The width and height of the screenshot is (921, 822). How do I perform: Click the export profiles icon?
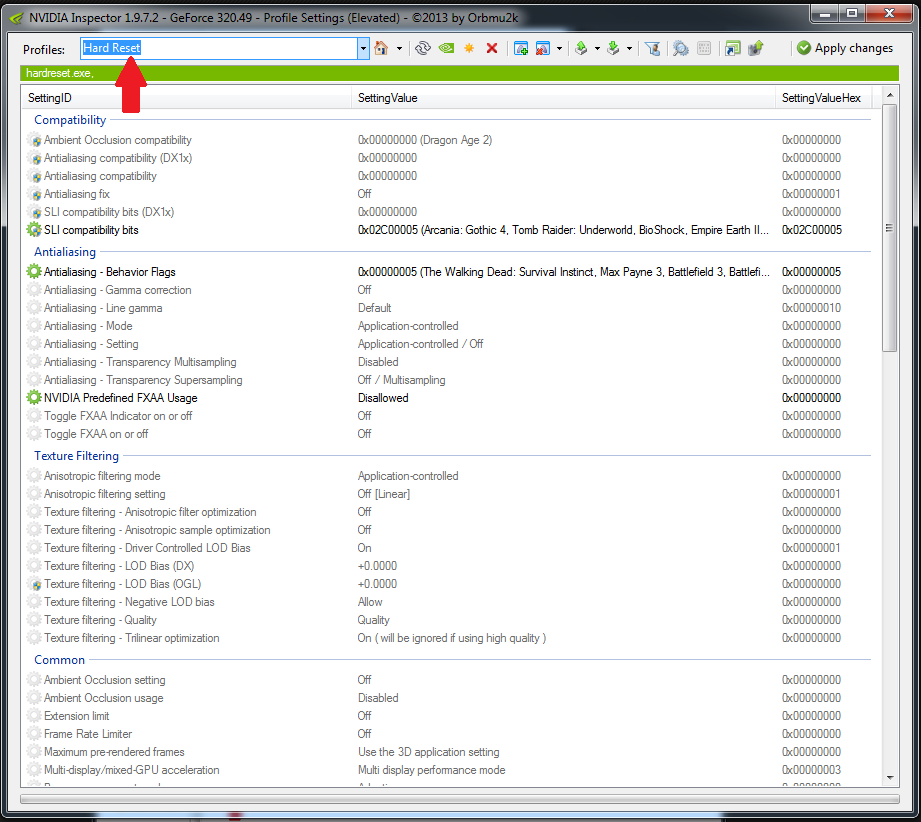[x=581, y=48]
